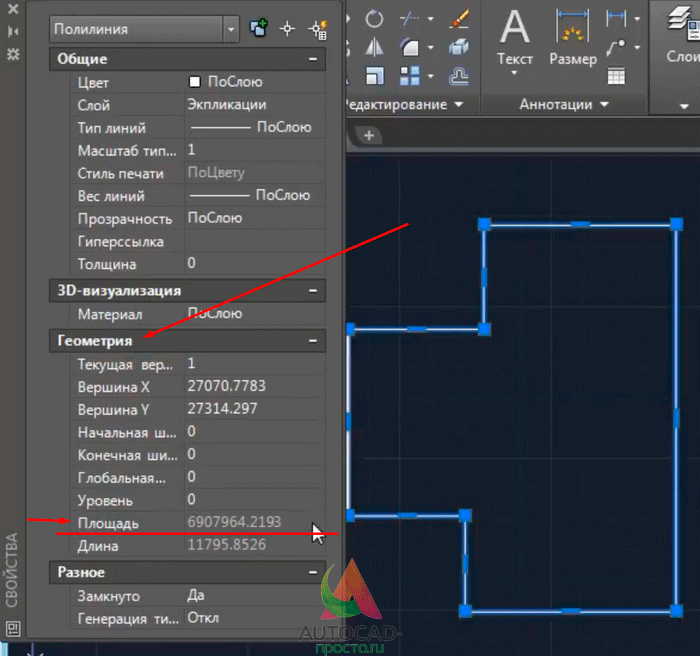The image size is (700, 656).
Task: Click the Конечная ши... value field
Action: [255, 455]
